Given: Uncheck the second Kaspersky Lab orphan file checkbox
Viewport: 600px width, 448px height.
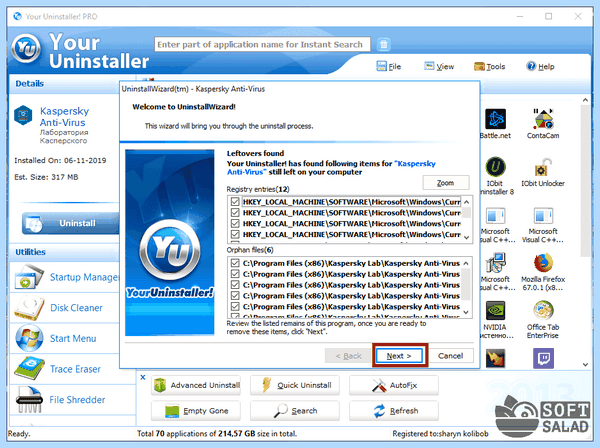Looking at the screenshot, I should 235,274.
